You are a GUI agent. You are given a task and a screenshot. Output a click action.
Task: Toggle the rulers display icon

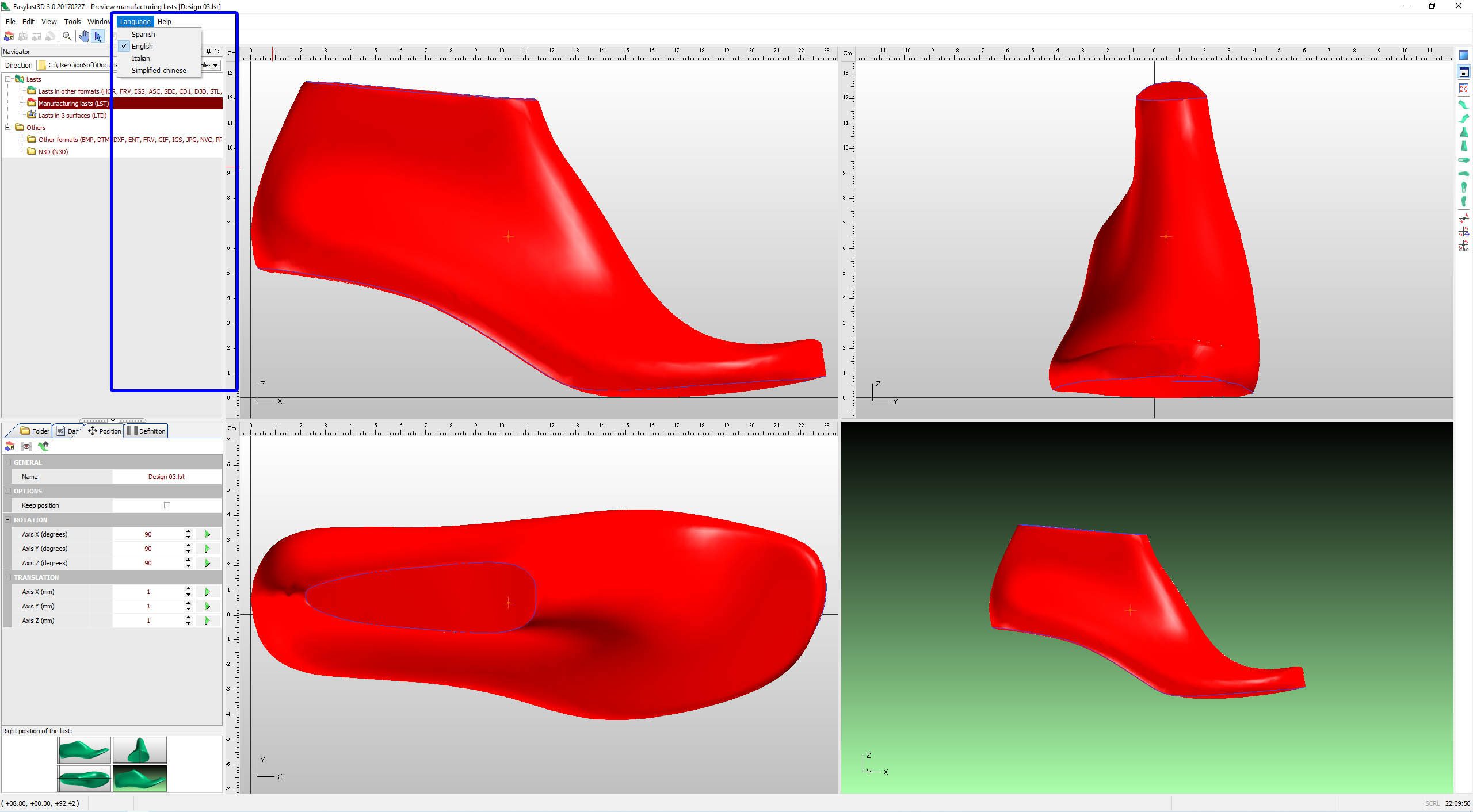coord(1464,72)
